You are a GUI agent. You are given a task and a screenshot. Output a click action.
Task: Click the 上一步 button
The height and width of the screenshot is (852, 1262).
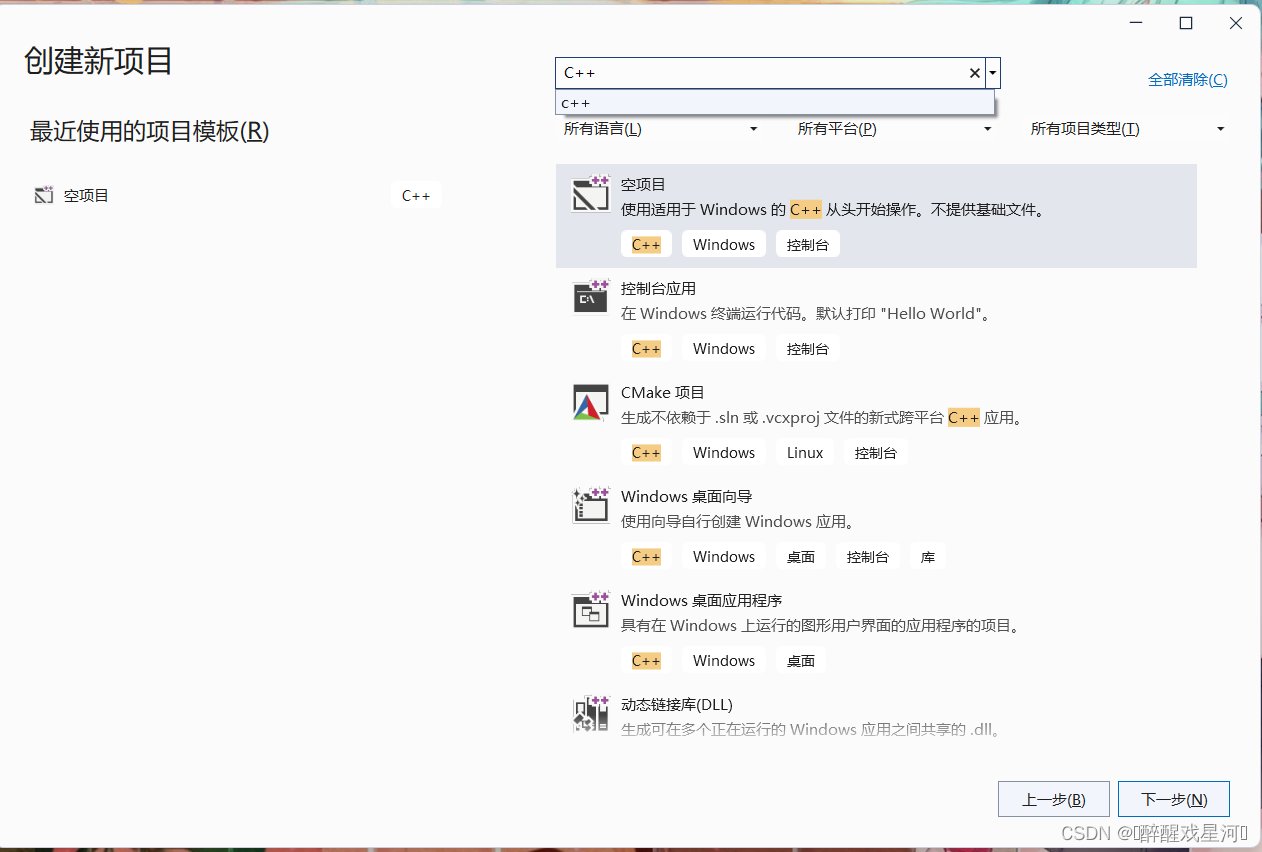click(x=1053, y=799)
